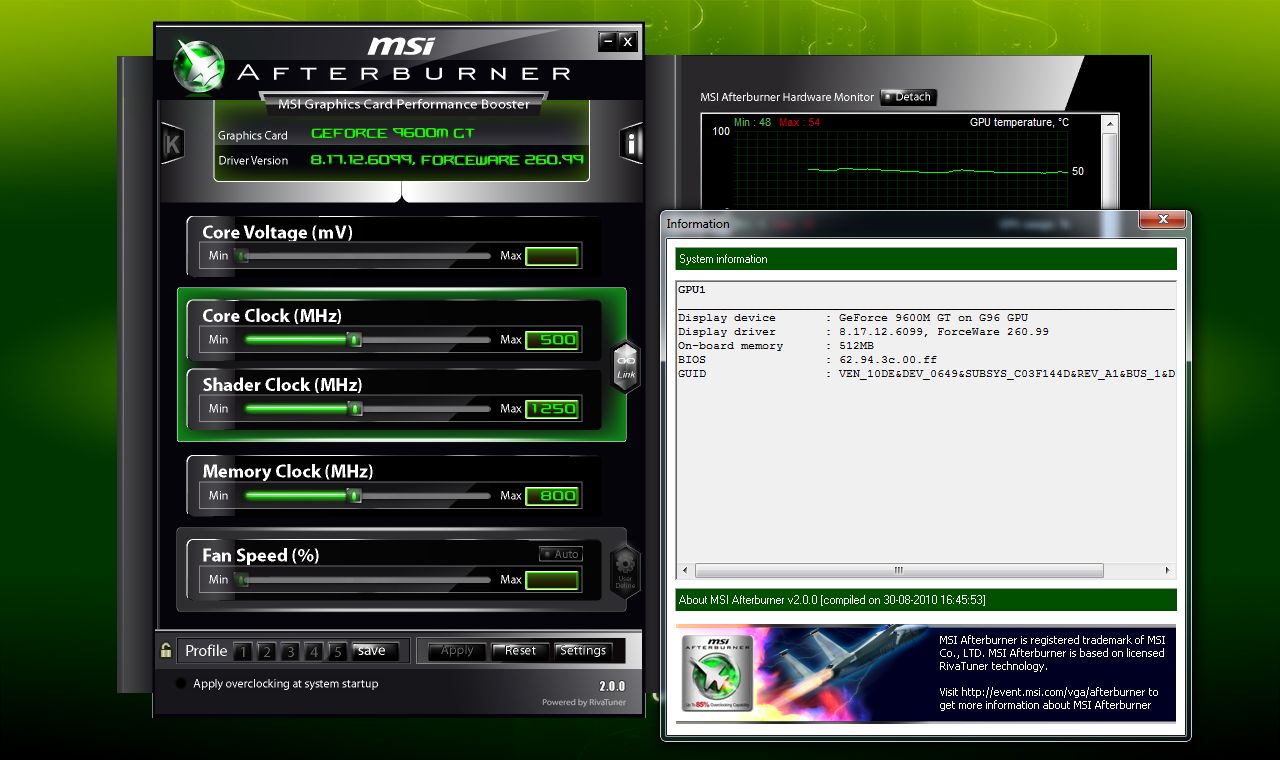Screen dimensions: 1280x760
Task: Click the Kombustor K side button
Action: (x=172, y=144)
